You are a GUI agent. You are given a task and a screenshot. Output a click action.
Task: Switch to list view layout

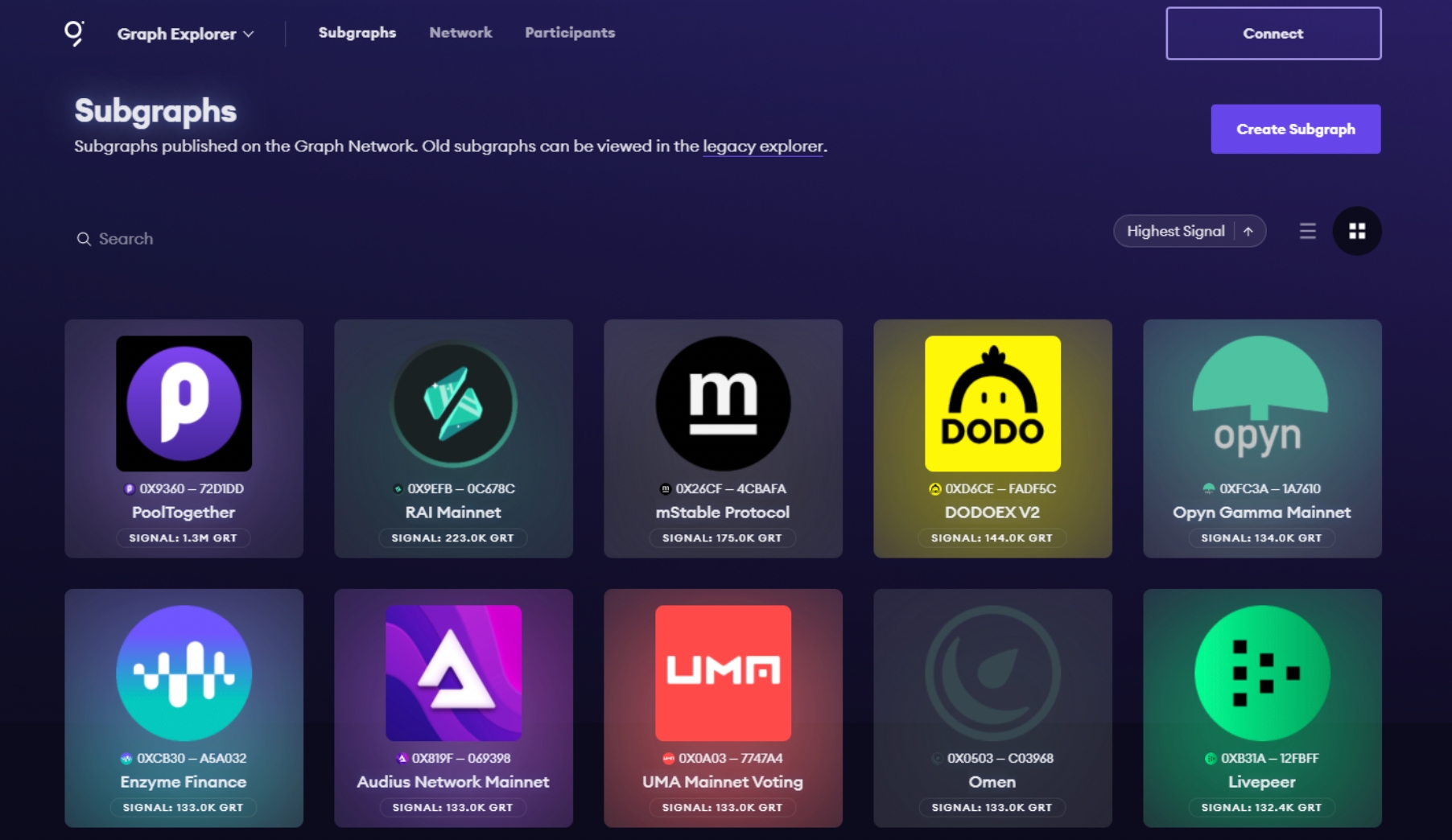point(1307,232)
